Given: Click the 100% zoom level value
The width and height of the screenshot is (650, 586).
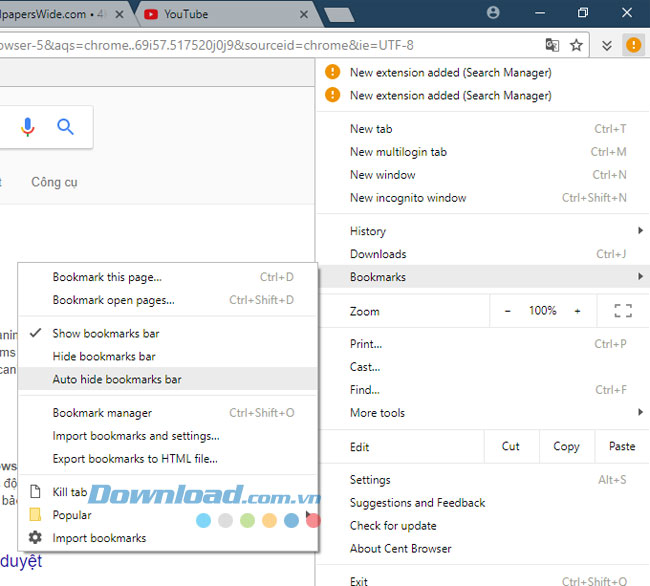Looking at the screenshot, I should click(542, 310).
